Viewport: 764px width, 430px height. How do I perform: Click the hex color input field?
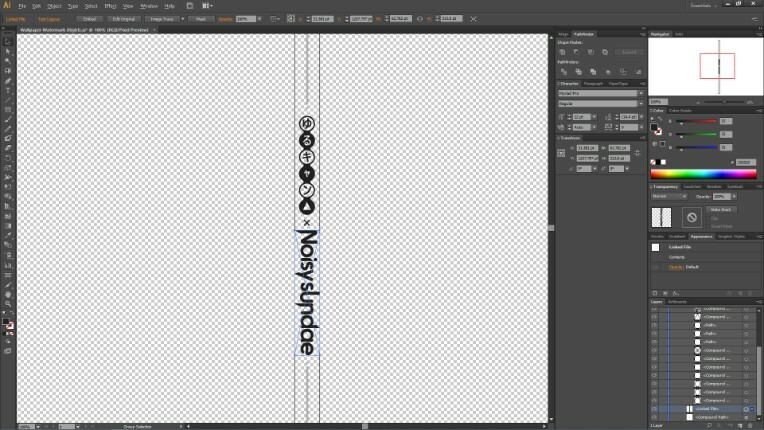pos(746,162)
